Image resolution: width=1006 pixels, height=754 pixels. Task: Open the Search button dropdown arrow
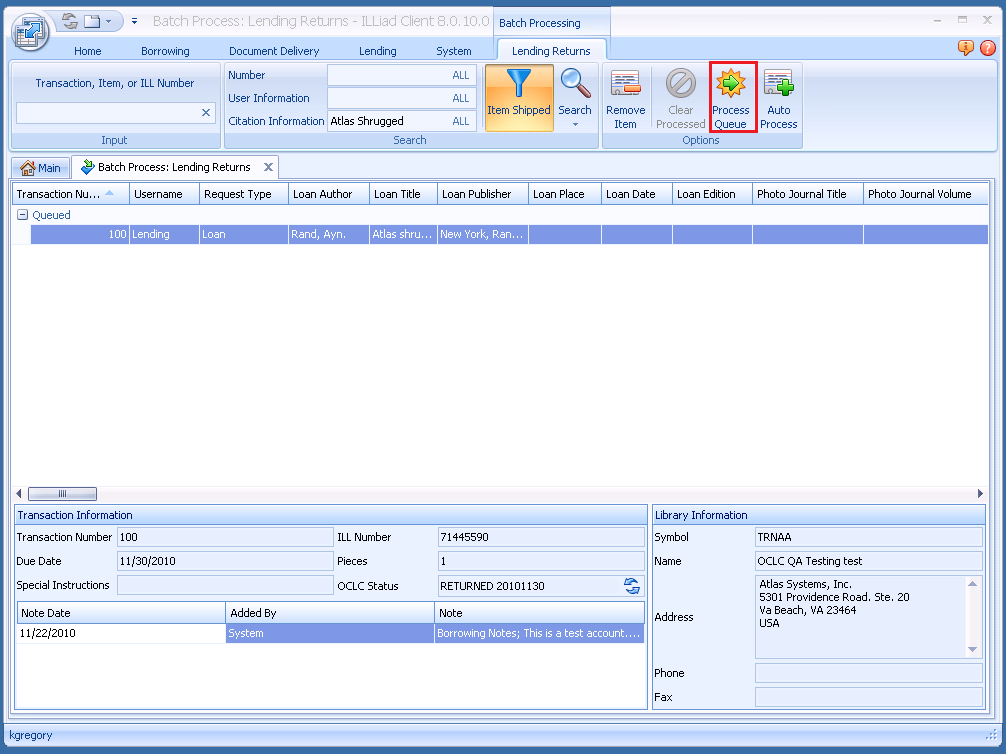[575, 124]
